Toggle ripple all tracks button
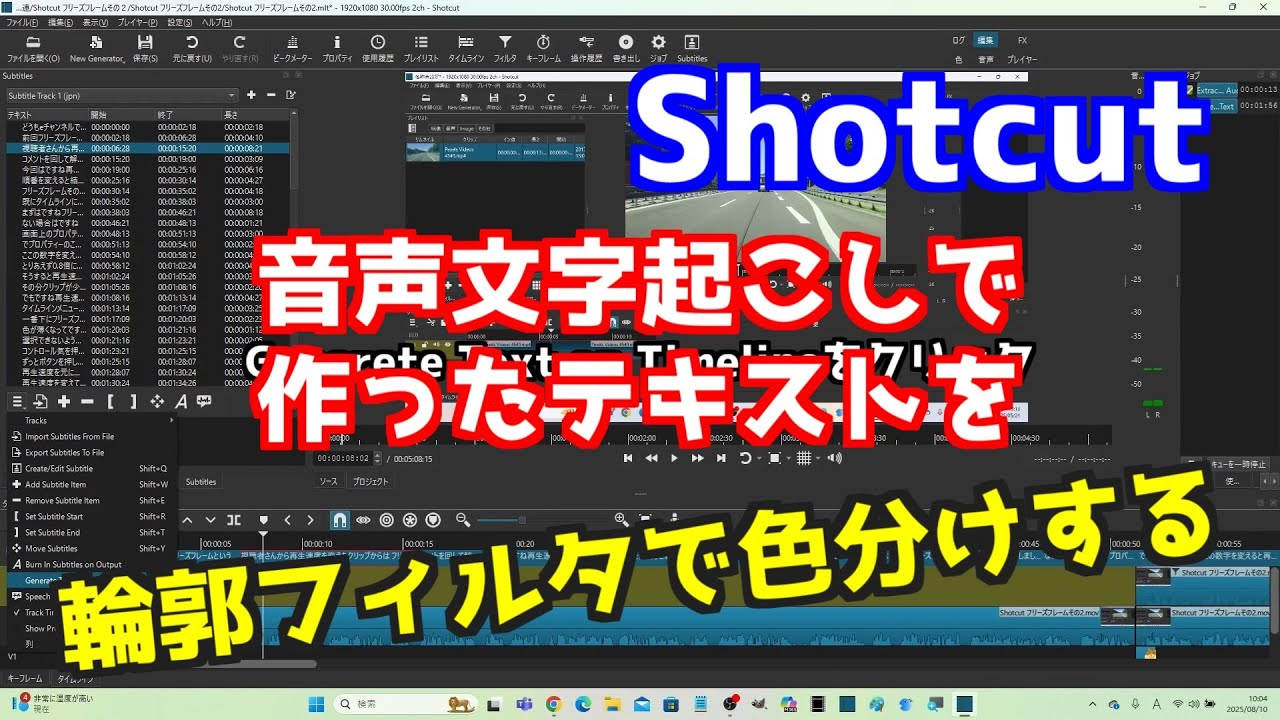This screenshot has height=720, width=1280. pyautogui.click(x=410, y=520)
